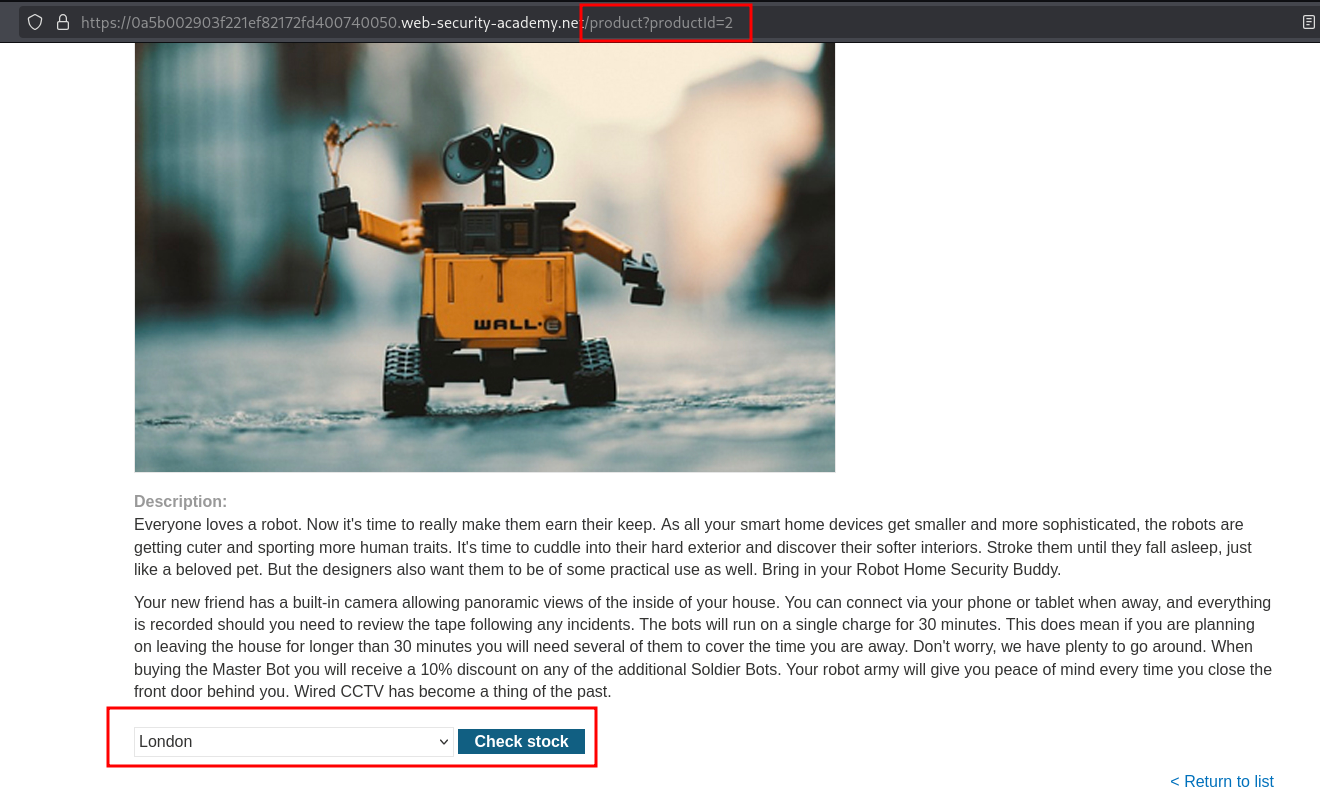Follow the Return to list link

1222,781
